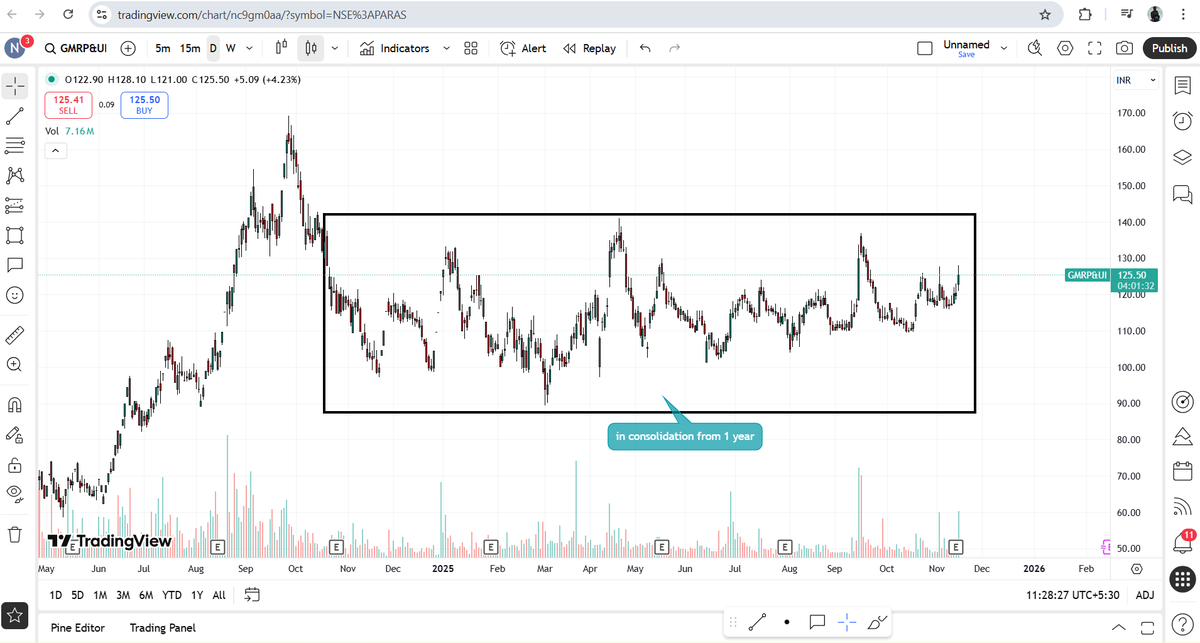Open the quick search icon in top toolbar
This screenshot has width=1200, height=643.
[x=1035, y=48]
